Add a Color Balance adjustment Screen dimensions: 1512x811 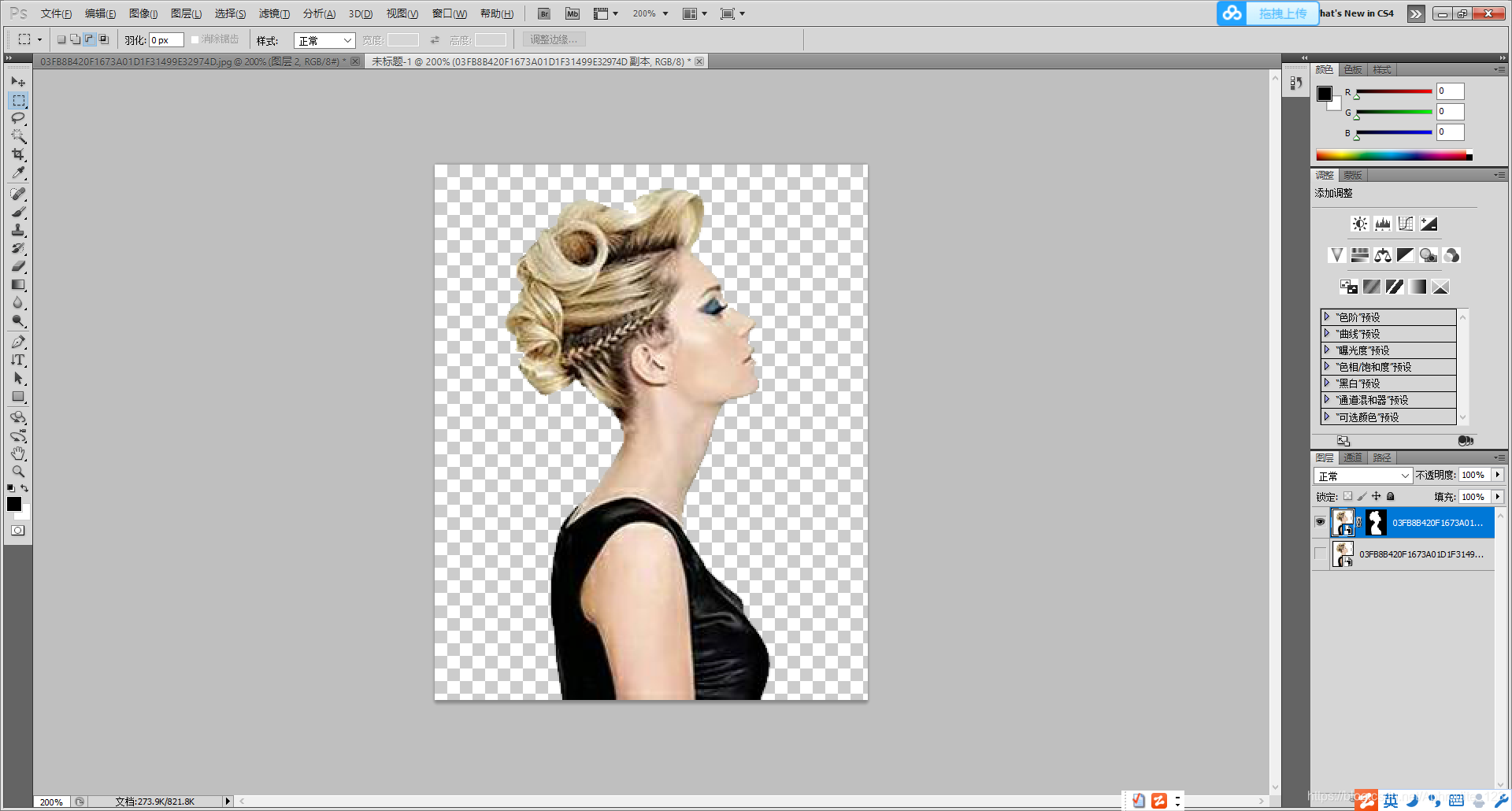click(1383, 255)
